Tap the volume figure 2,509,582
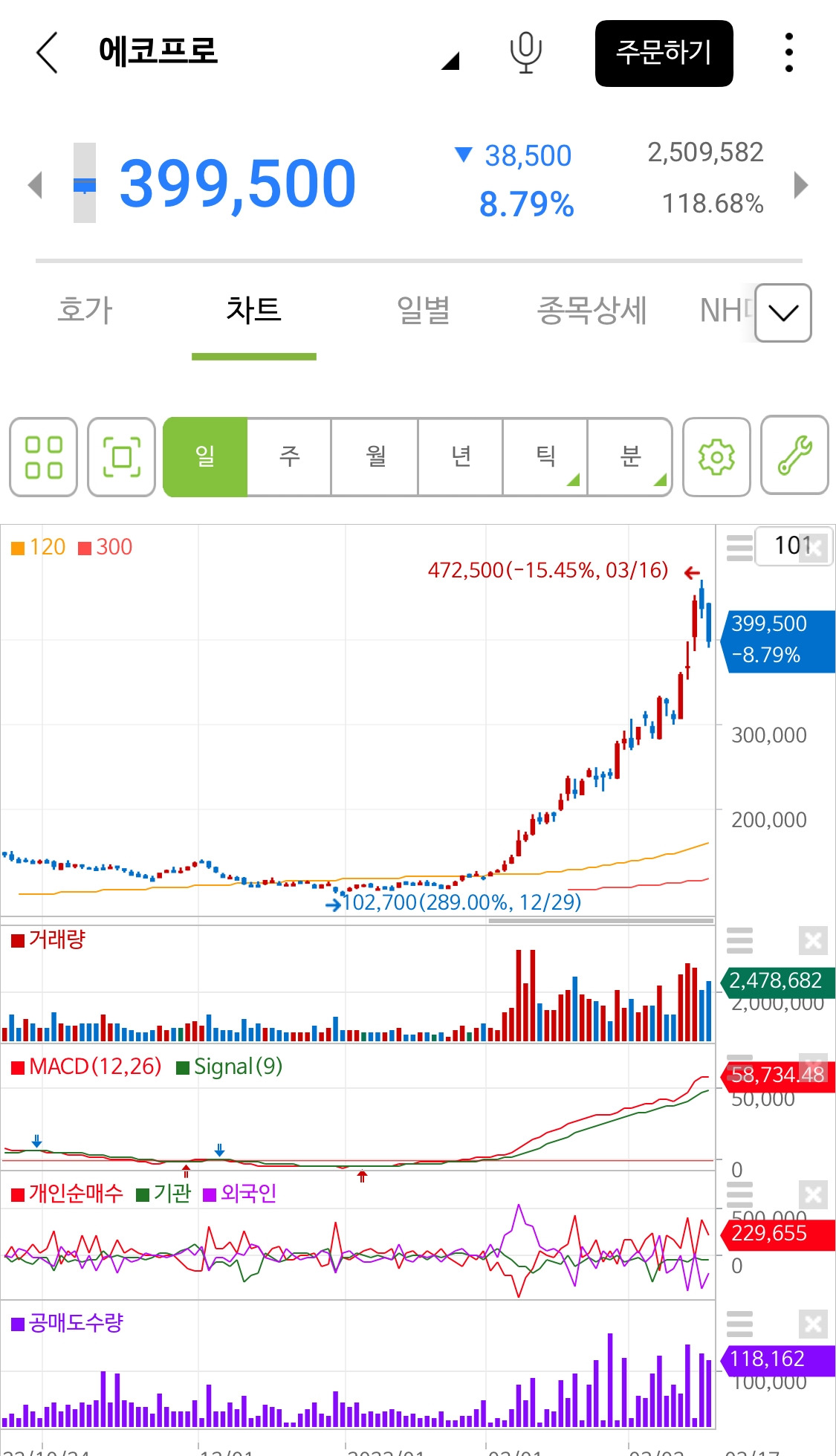Screen dimensions: 836x1456 [x=705, y=152]
